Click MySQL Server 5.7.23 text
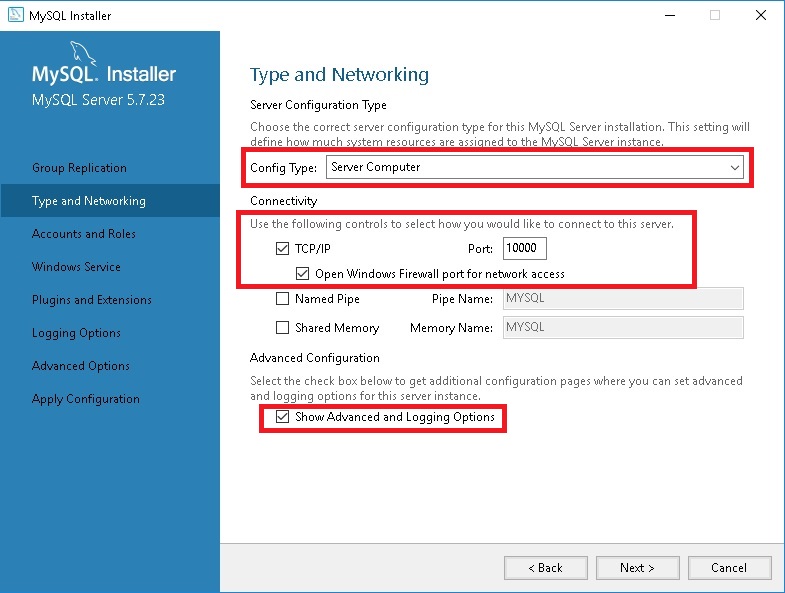The width and height of the screenshot is (785, 593). pyautogui.click(x=98, y=100)
